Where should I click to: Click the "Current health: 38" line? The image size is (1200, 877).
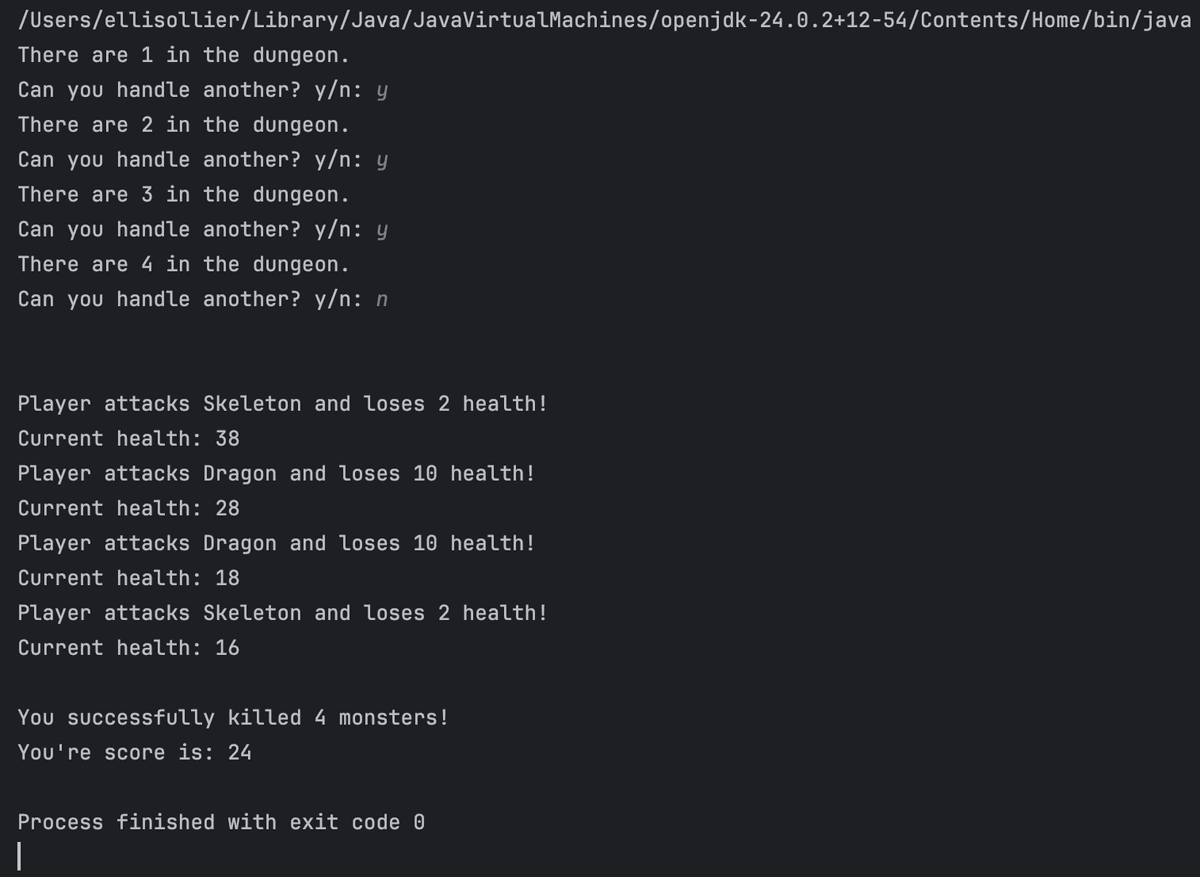click(x=129, y=438)
